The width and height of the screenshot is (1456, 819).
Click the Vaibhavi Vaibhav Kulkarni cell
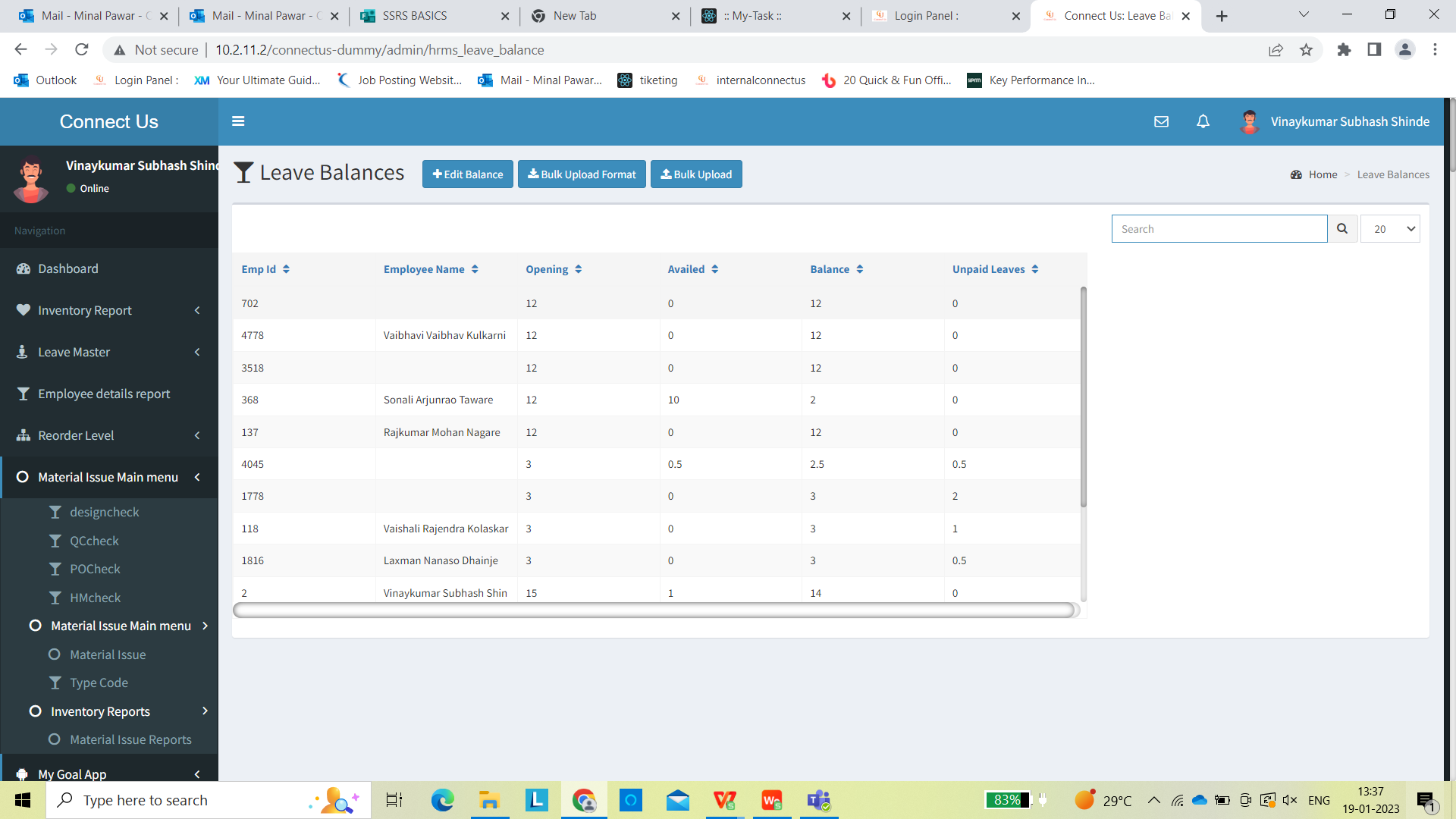(x=444, y=335)
